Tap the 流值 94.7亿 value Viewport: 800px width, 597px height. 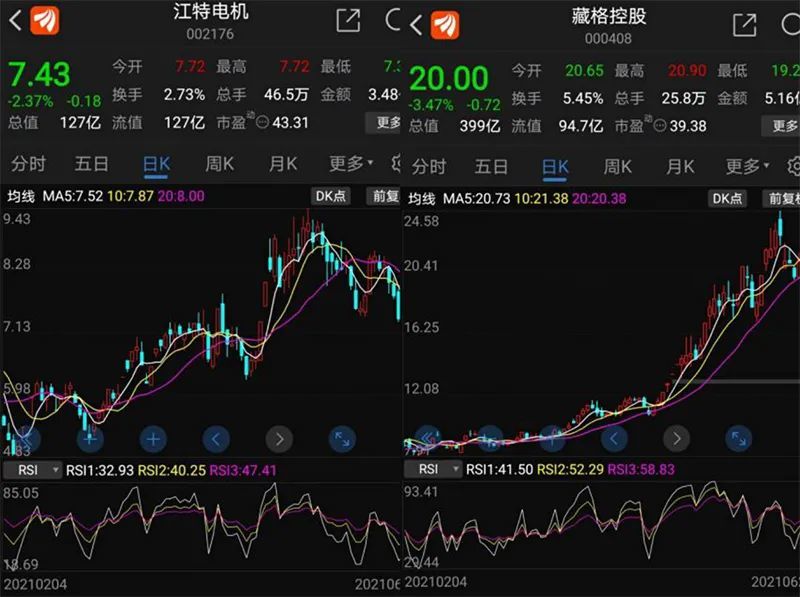(x=581, y=126)
